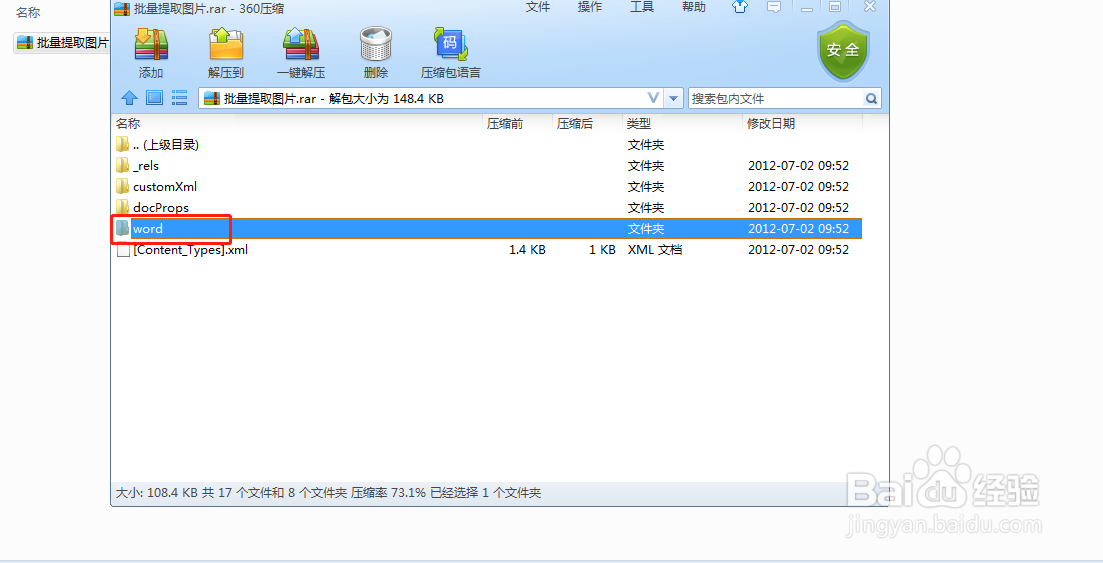Select the ..(上级目录) parent folder row
1103x563 pixels.
(x=487, y=145)
